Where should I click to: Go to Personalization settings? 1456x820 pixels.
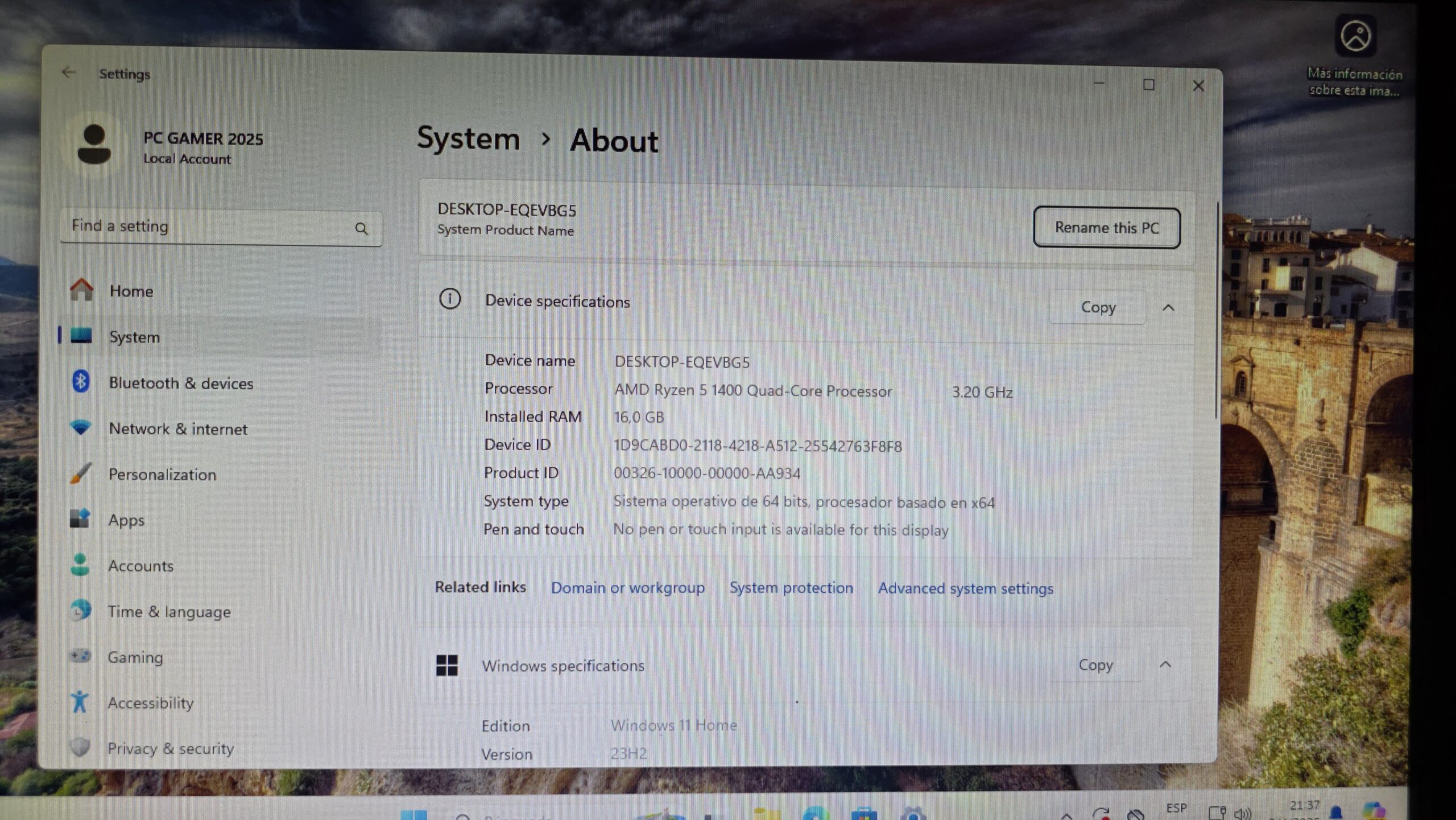162,475
